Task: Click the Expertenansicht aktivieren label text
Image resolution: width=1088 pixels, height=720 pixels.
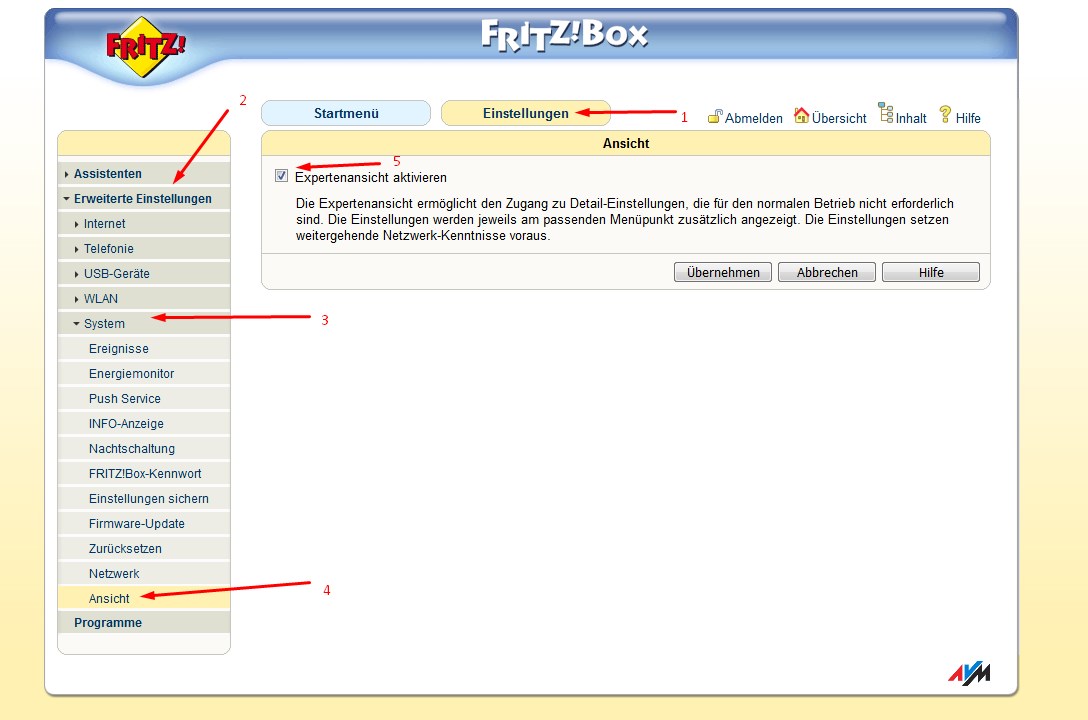Action: point(371,178)
